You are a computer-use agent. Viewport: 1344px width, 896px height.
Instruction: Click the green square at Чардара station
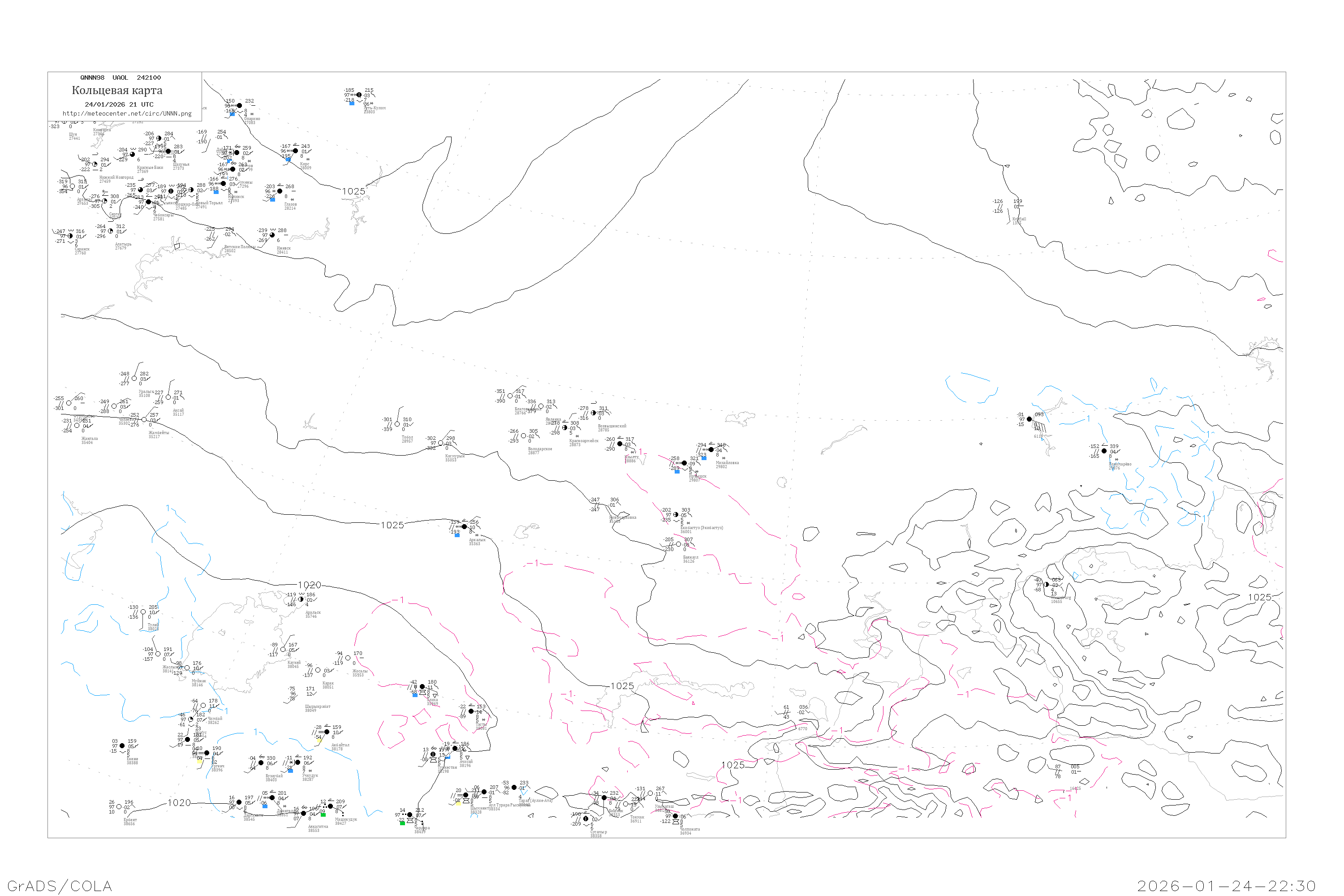402,823
